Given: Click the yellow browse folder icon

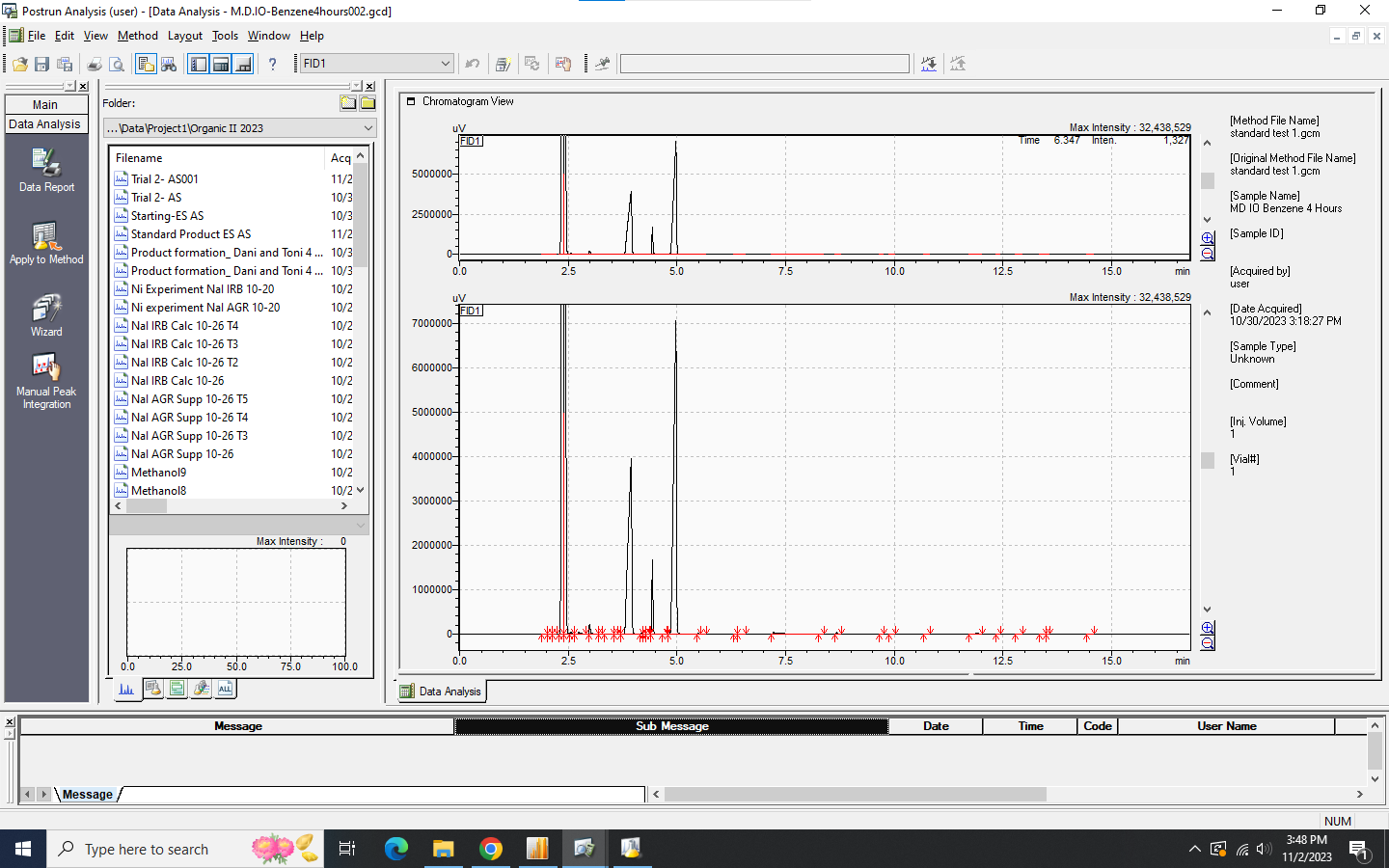Looking at the screenshot, I should 368,103.
